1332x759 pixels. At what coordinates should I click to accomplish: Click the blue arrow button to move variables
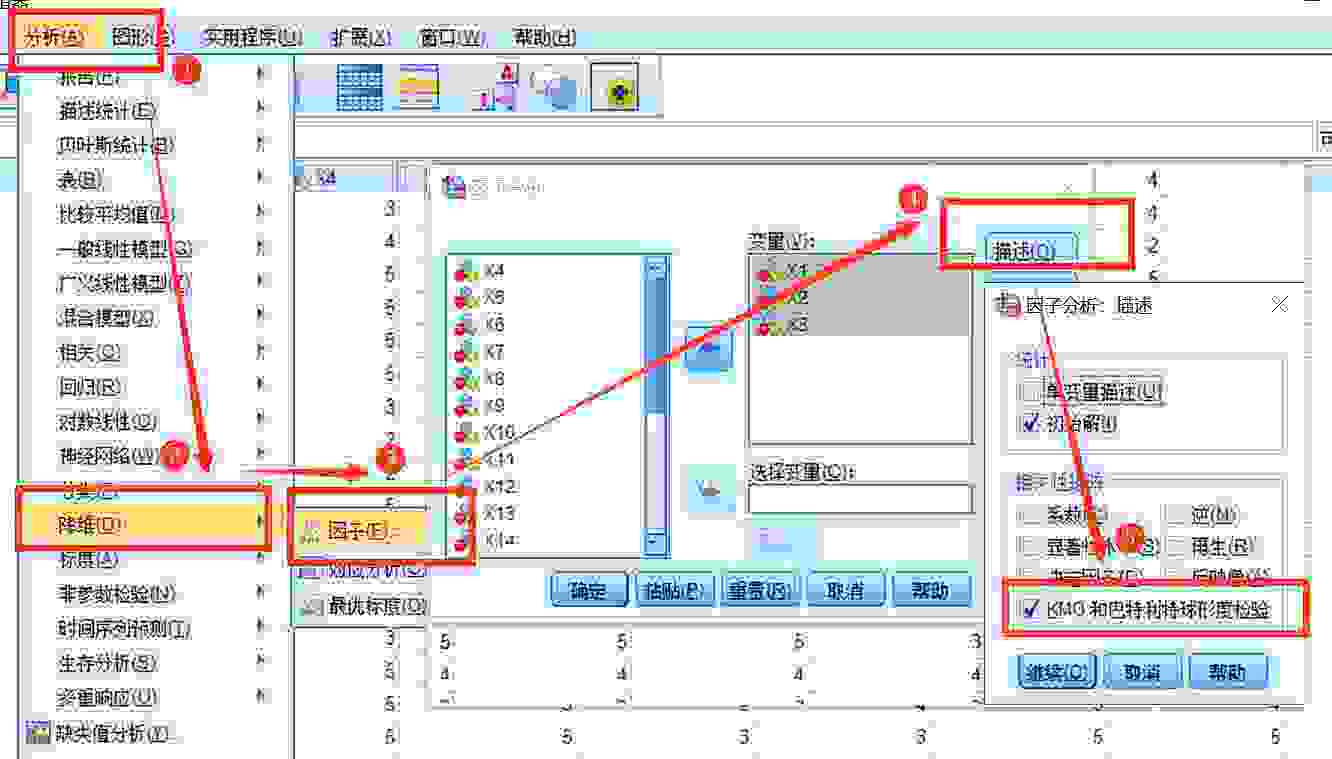(x=709, y=347)
